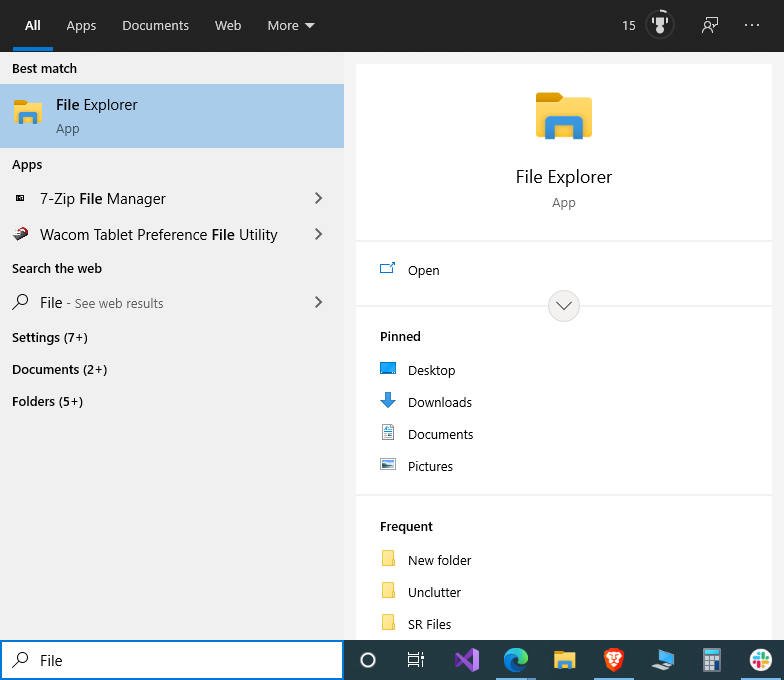Image resolution: width=784 pixels, height=680 pixels.
Task: Open the rewards medal icon in header
Action: click(660, 25)
